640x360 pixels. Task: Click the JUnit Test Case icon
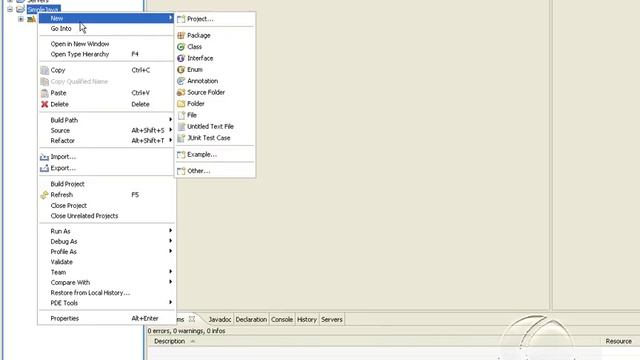(181, 138)
